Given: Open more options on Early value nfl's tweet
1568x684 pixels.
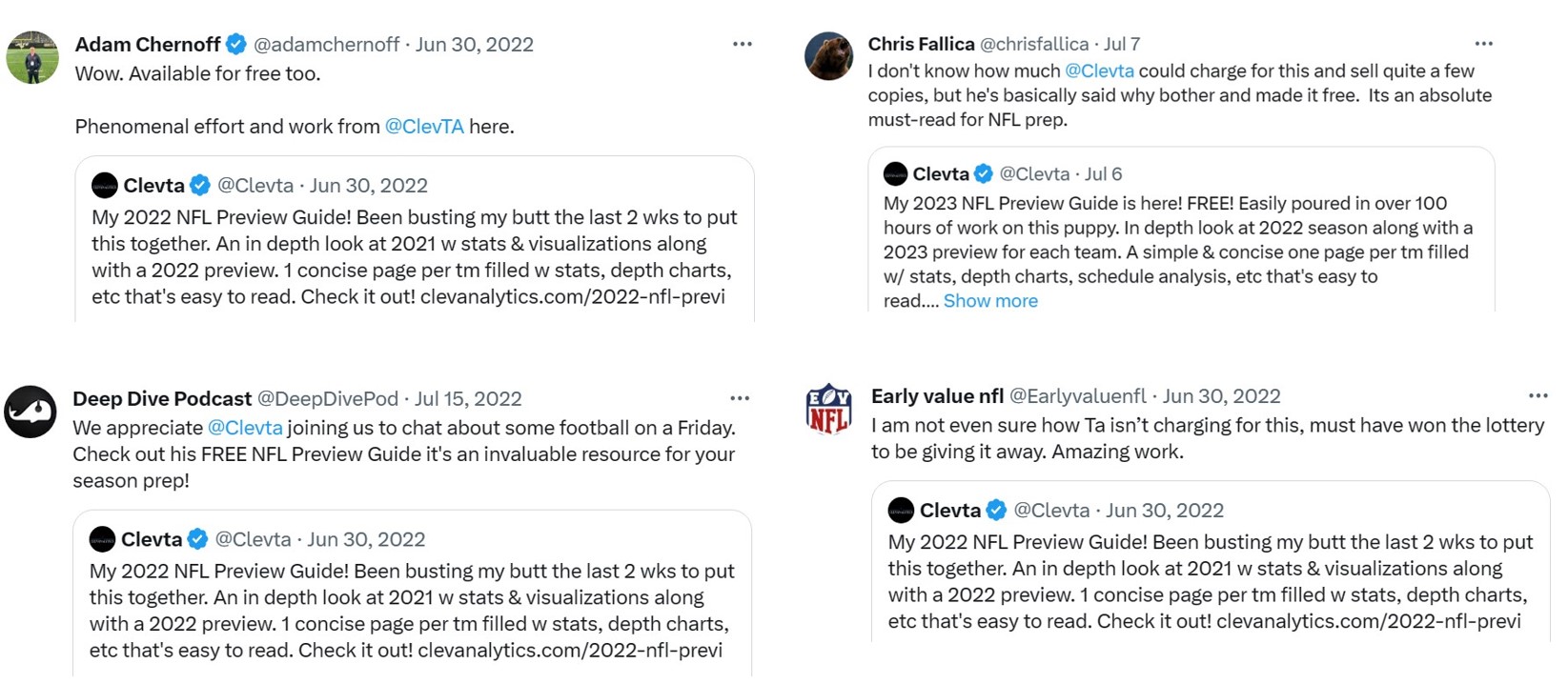Looking at the screenshot, I should [x=1537, y=396].
